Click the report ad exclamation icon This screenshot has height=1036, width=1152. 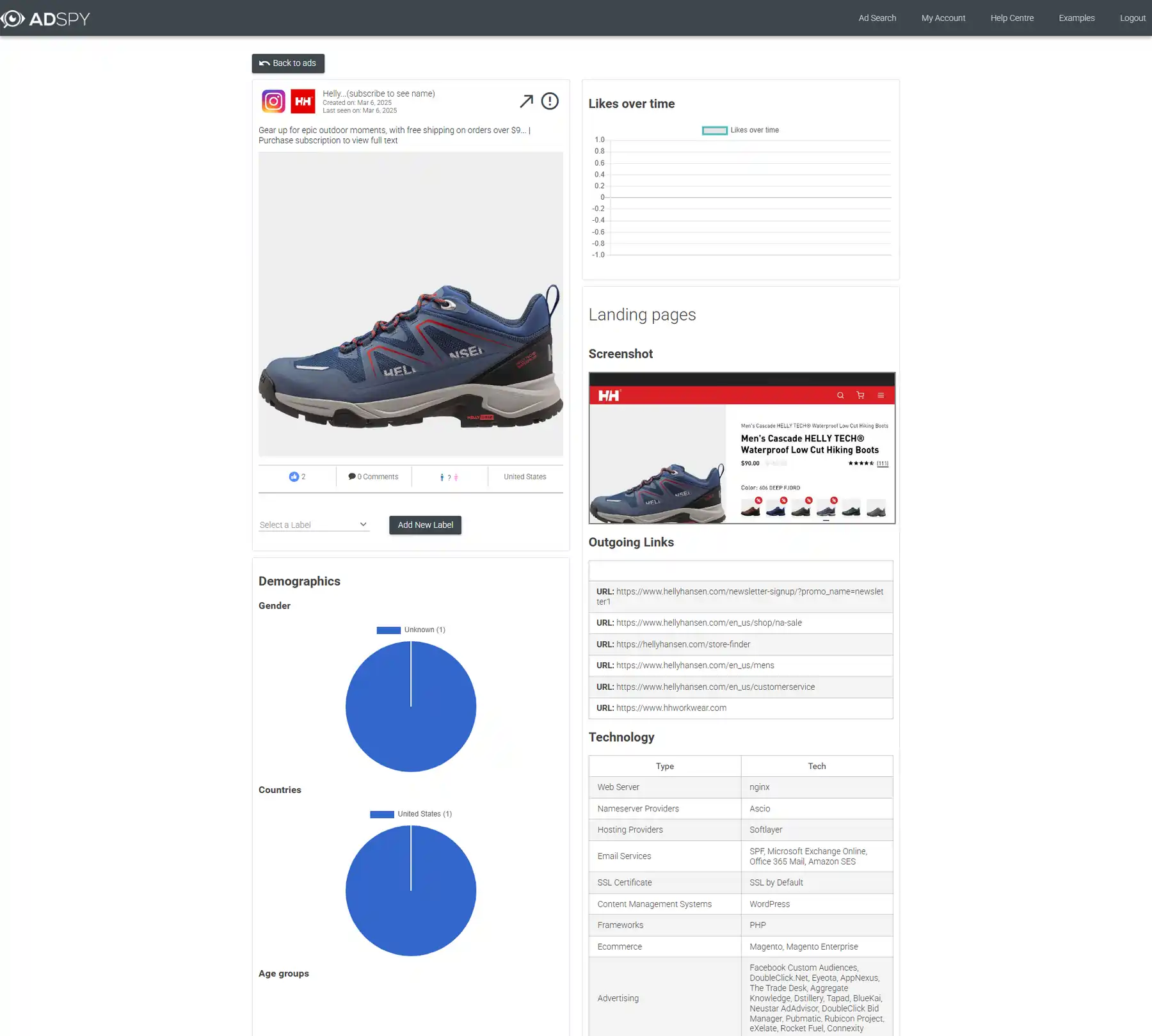coord(550,101)
